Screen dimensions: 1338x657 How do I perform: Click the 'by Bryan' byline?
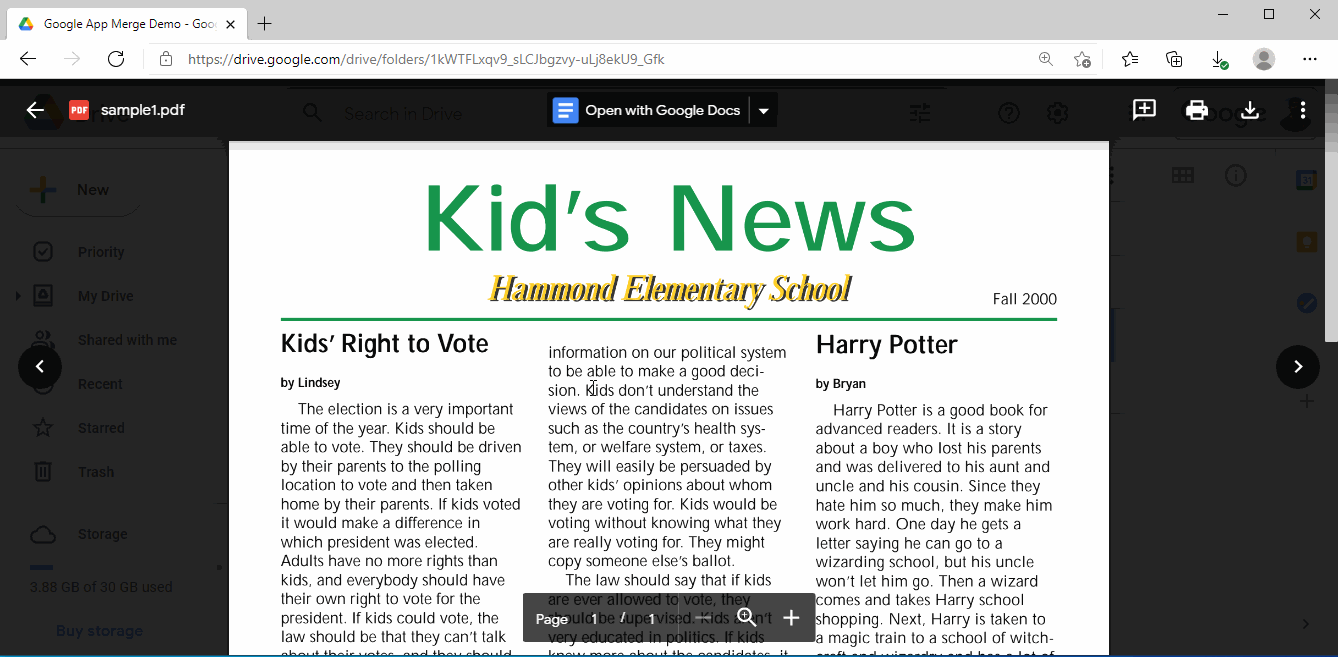click(x=841, y=384)
